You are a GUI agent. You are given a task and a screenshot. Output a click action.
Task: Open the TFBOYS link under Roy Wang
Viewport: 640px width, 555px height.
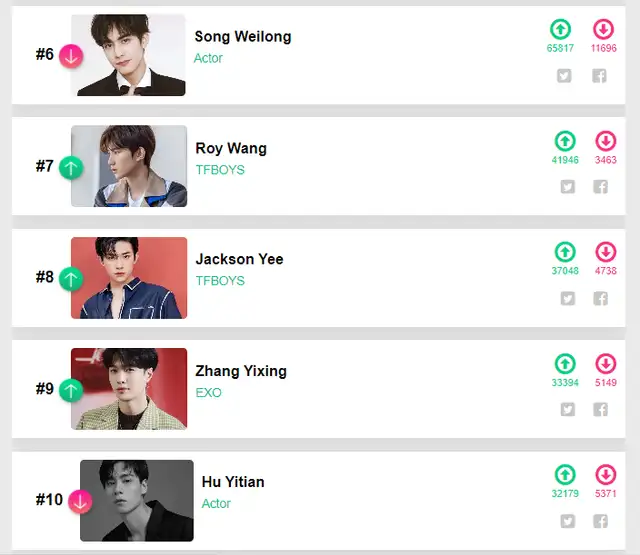click(220, 170)
